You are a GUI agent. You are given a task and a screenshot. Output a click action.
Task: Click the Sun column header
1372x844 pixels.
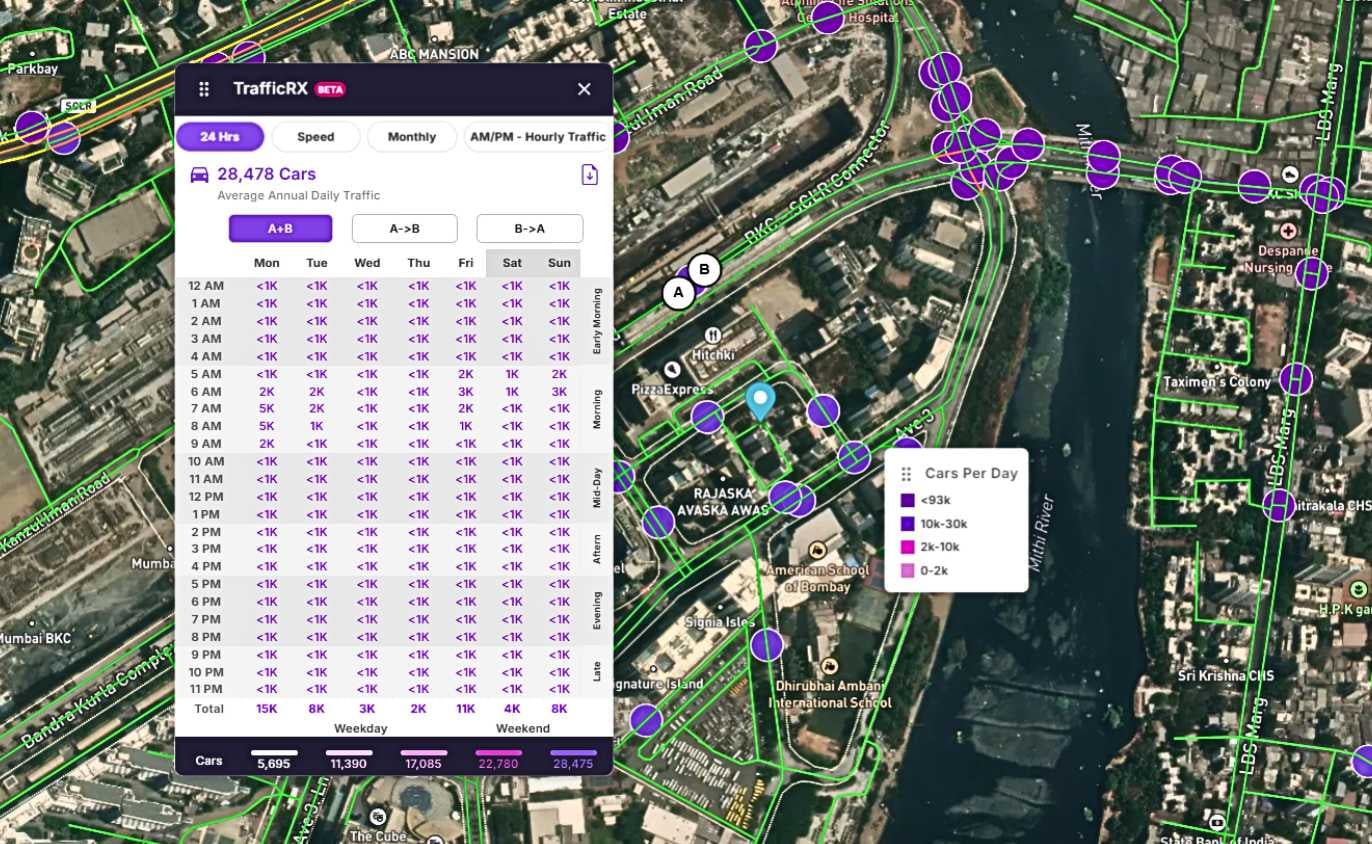point(559,263)
